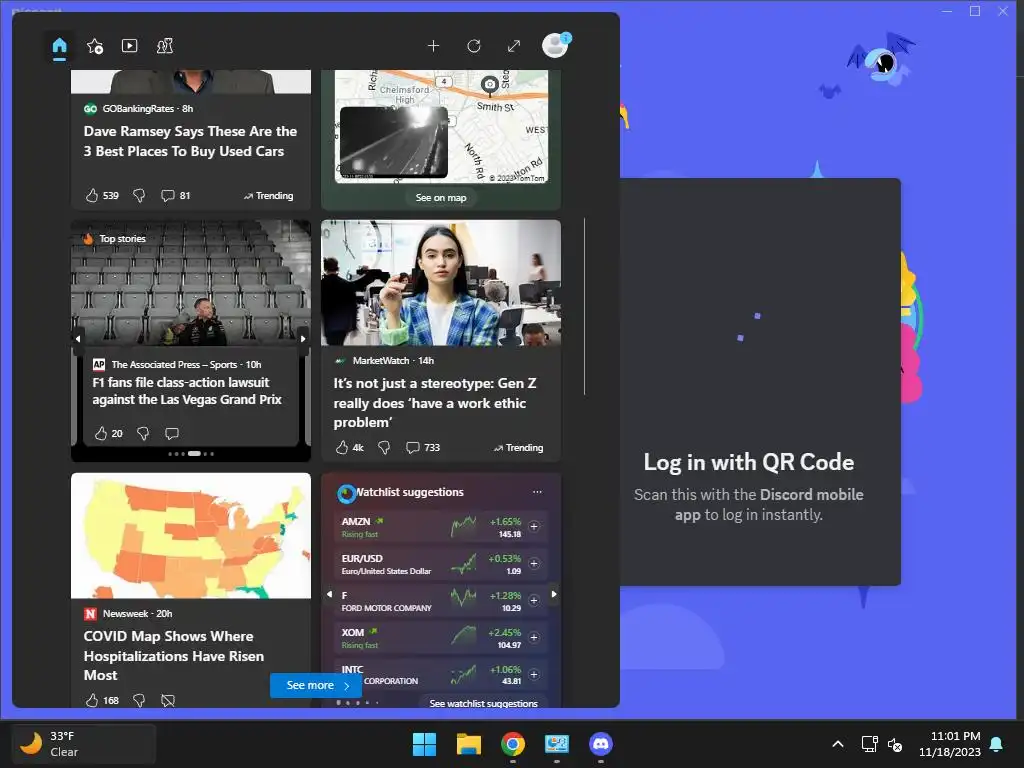Go to next watchlist page arrow
The image size is (1024, 768).
coord(554,594)
